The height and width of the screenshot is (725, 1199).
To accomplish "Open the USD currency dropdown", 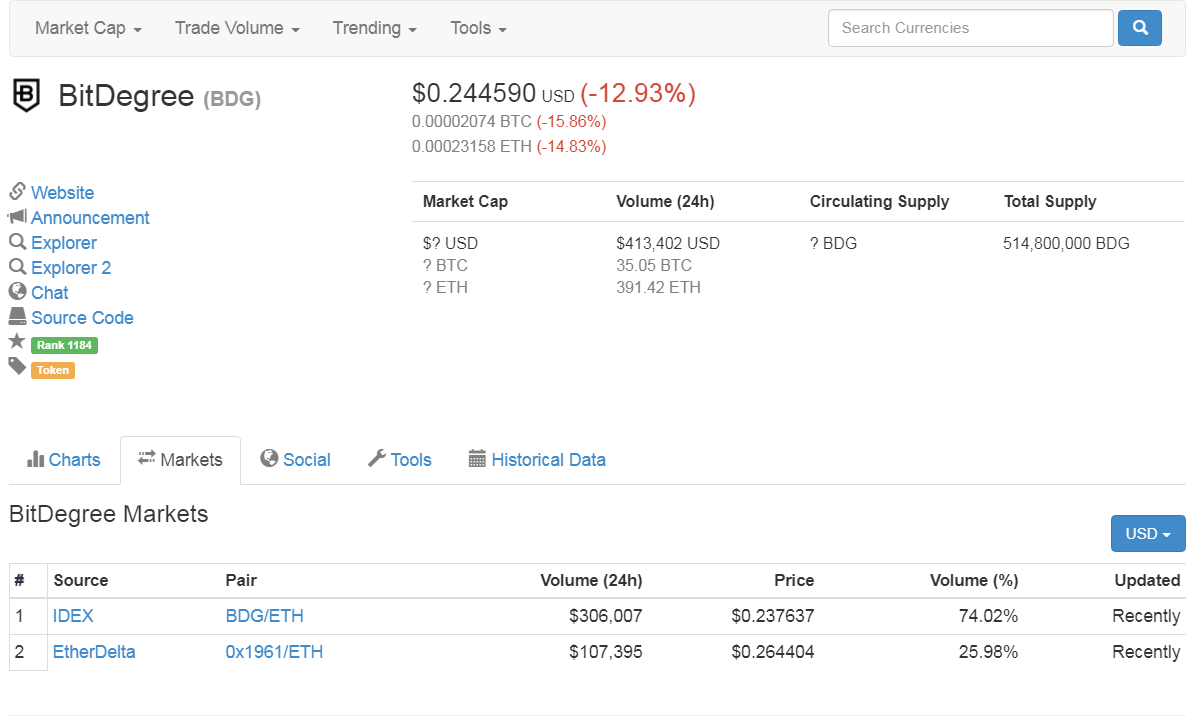I will [1148, 534].
